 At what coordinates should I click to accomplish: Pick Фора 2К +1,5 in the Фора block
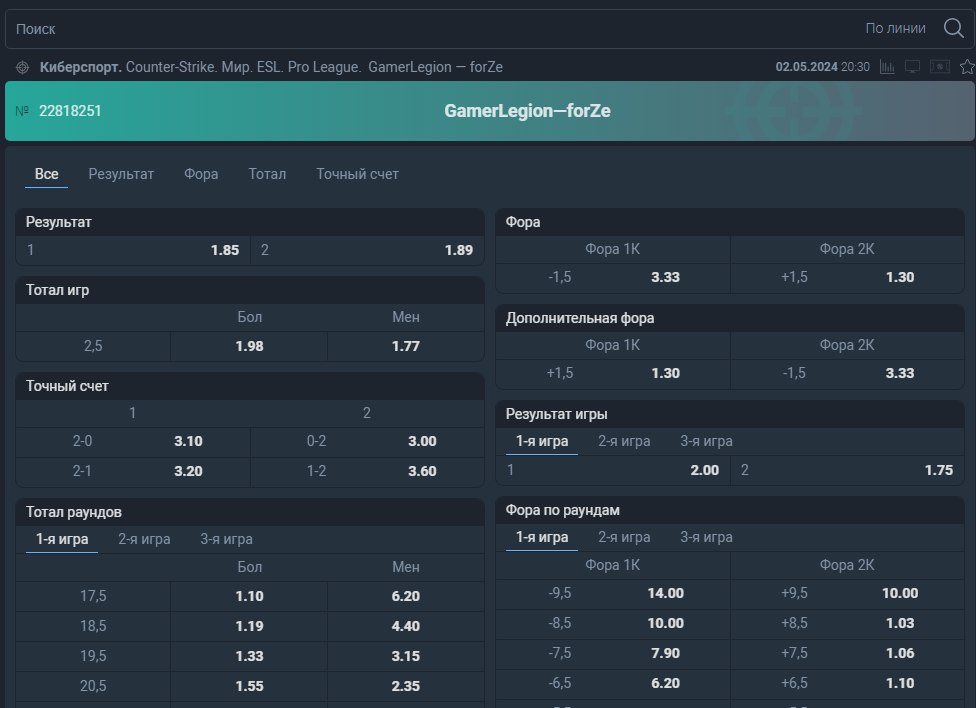click(847, 278)
